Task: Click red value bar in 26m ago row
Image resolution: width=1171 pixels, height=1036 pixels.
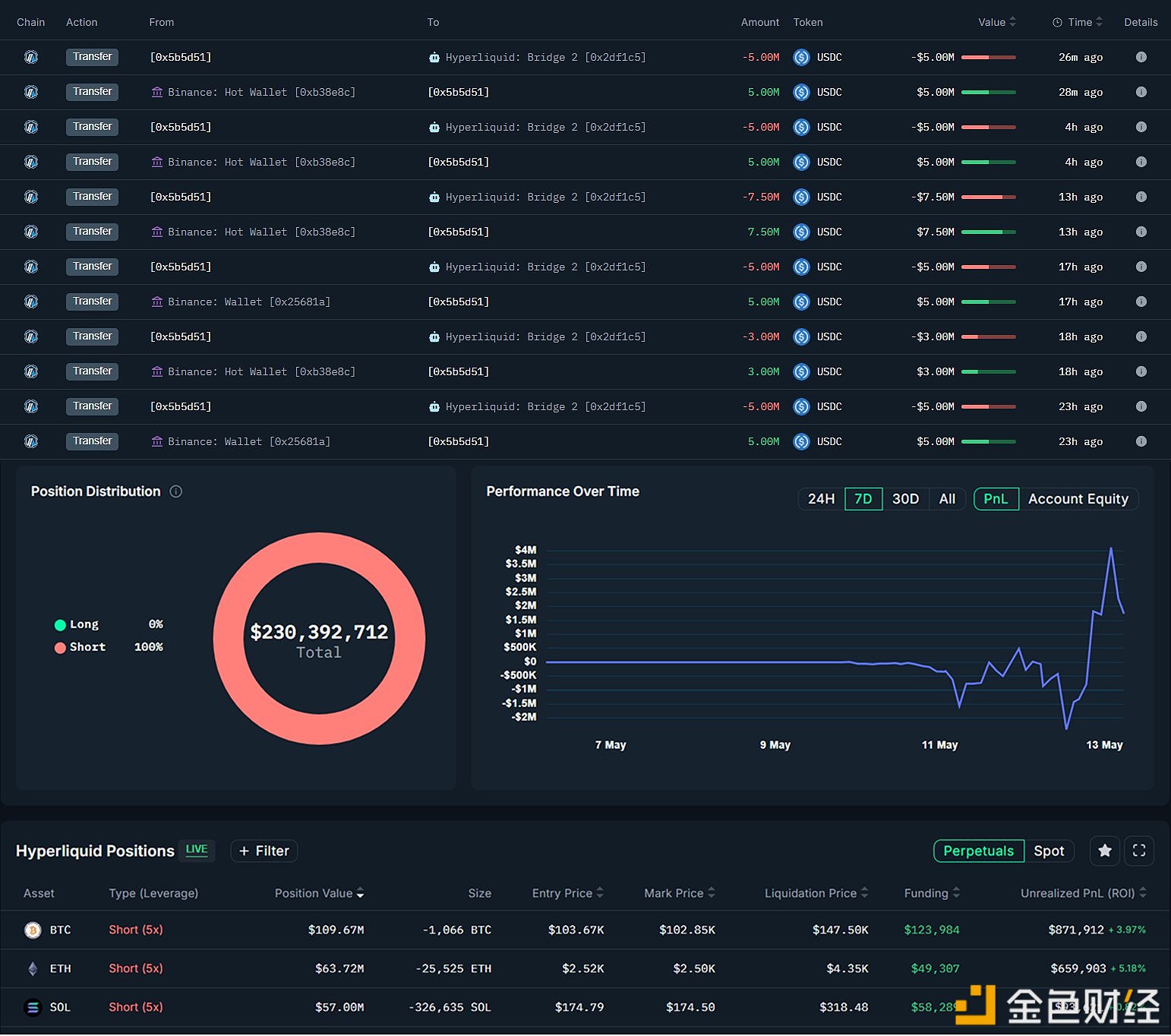Action: (988, 57)
